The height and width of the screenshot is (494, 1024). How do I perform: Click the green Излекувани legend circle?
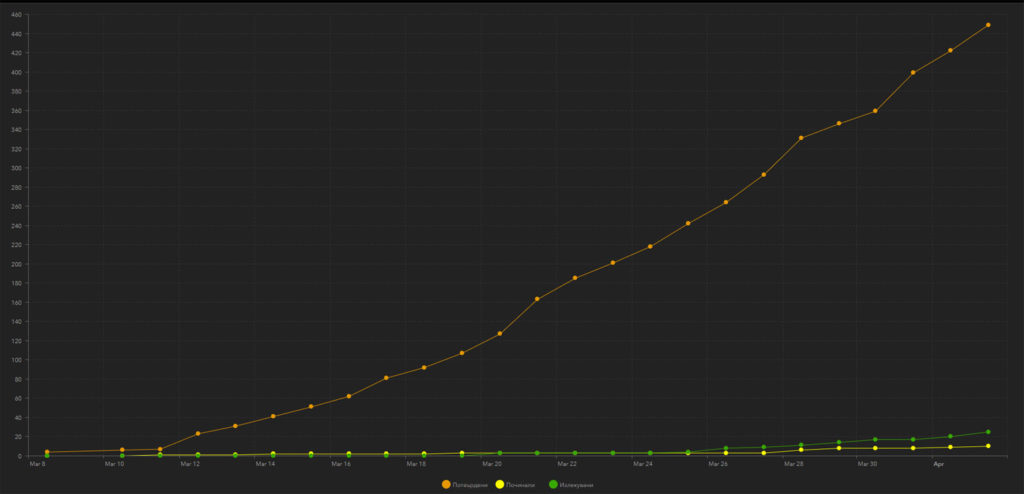[553, 485]
